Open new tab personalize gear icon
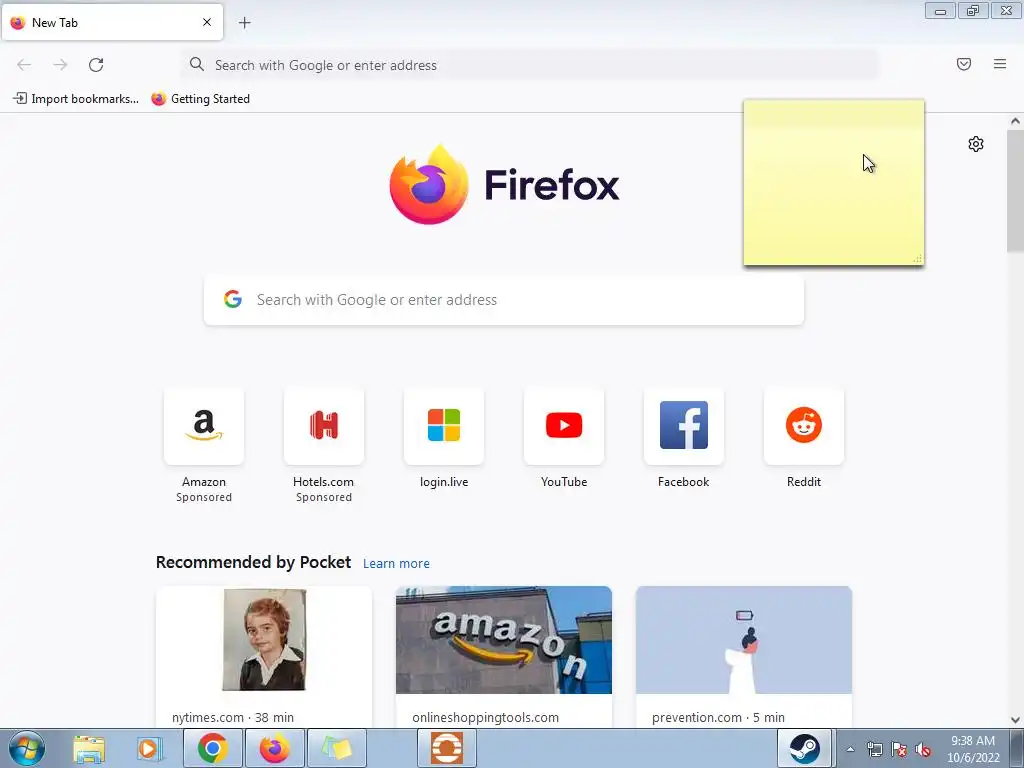This screenshot has height=768, width=1024. pyautogui.click(x=976, y=144)
